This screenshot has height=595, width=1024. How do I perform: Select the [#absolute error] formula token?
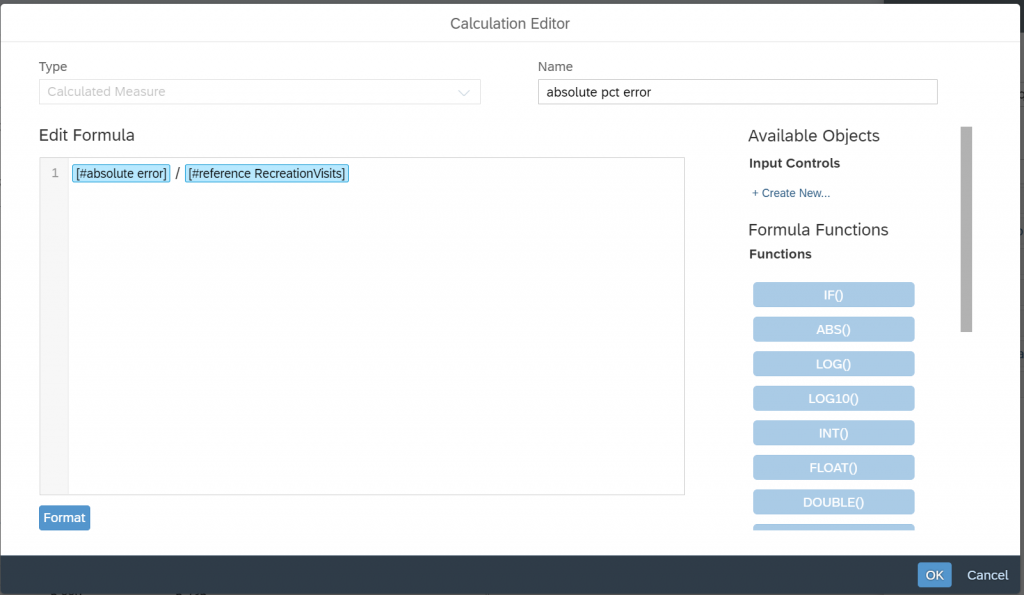pos(121,173)
